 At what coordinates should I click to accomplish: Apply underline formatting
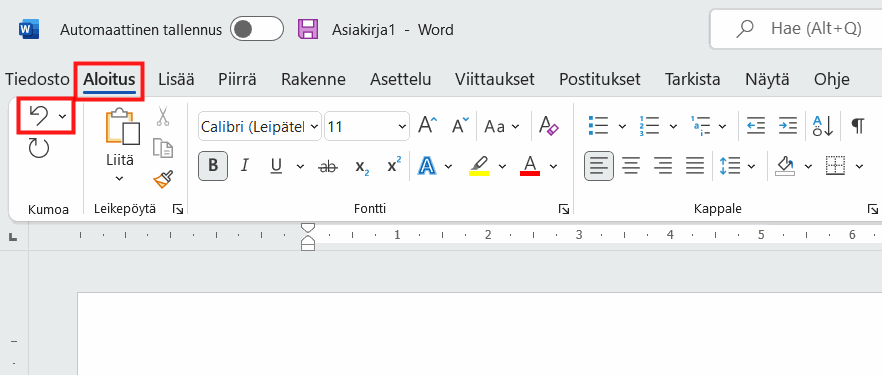click(276, 166)
